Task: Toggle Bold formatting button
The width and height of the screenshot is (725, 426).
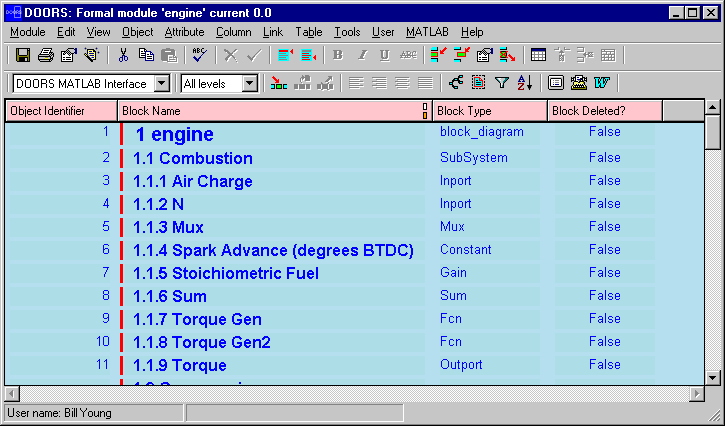Action: tap(338, 56)
